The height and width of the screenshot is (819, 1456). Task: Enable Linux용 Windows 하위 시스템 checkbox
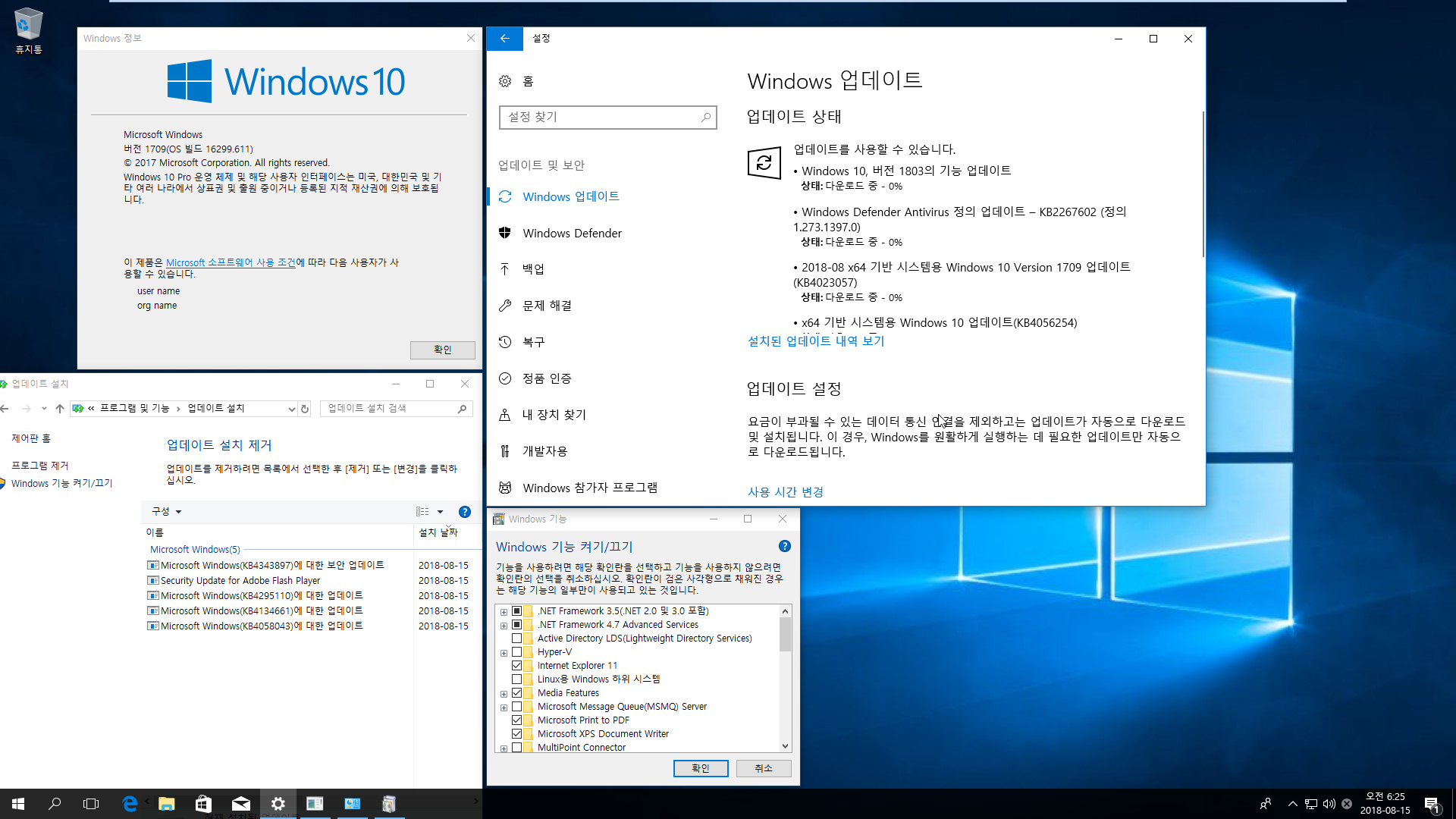pyautogui.click(x=516, y=679)
